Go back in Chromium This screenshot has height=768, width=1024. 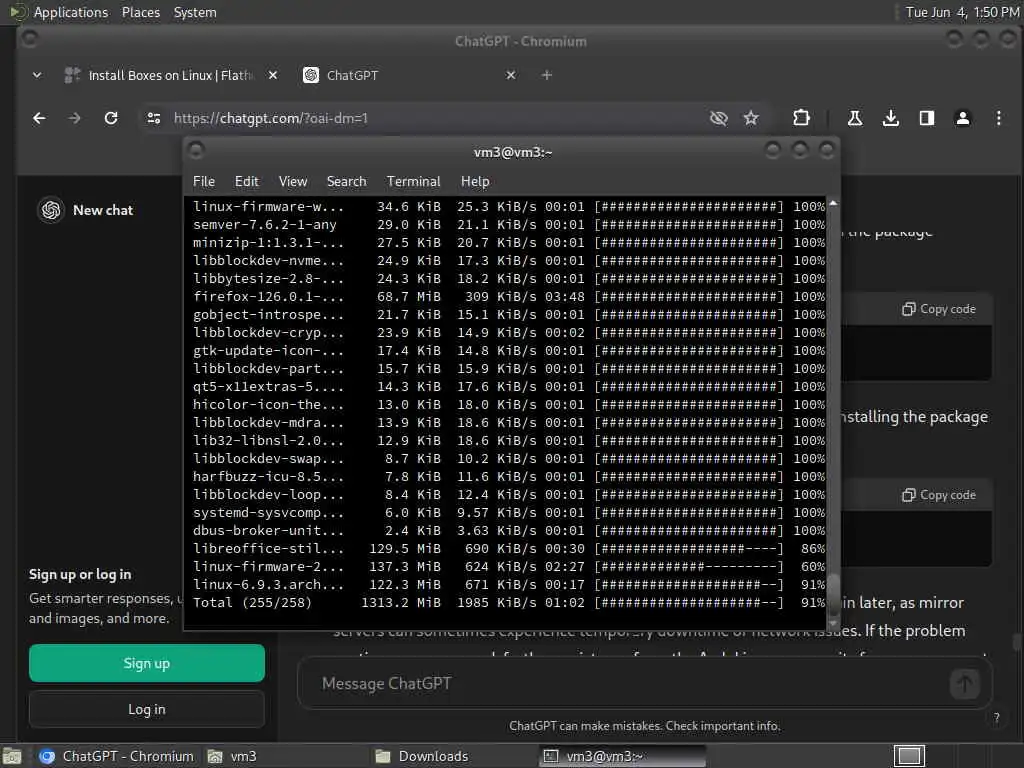(39, 118)
